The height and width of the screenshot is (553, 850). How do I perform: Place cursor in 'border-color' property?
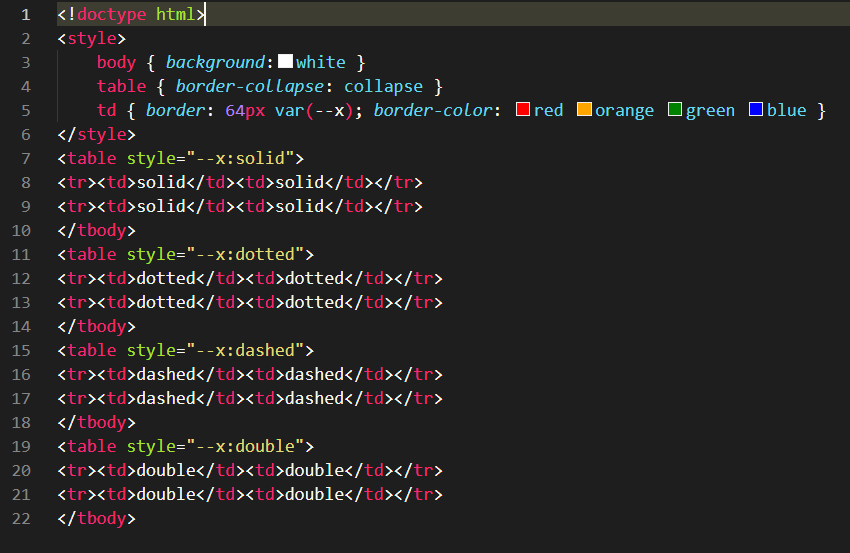[x=433, y=110]
